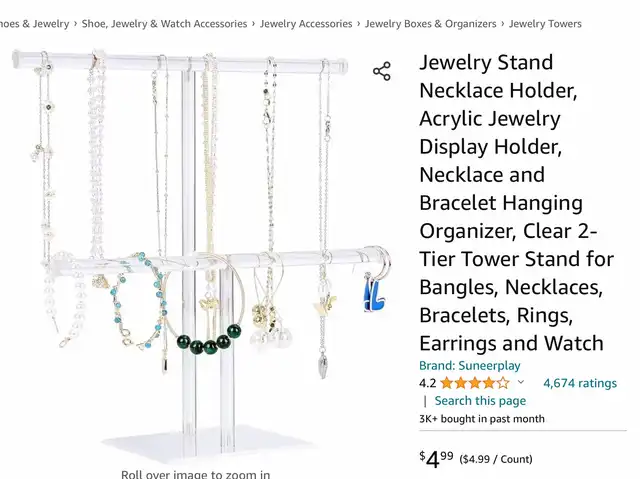
Task: Expand the ratings breakdown chevron
Action: [x=521, y=382]
